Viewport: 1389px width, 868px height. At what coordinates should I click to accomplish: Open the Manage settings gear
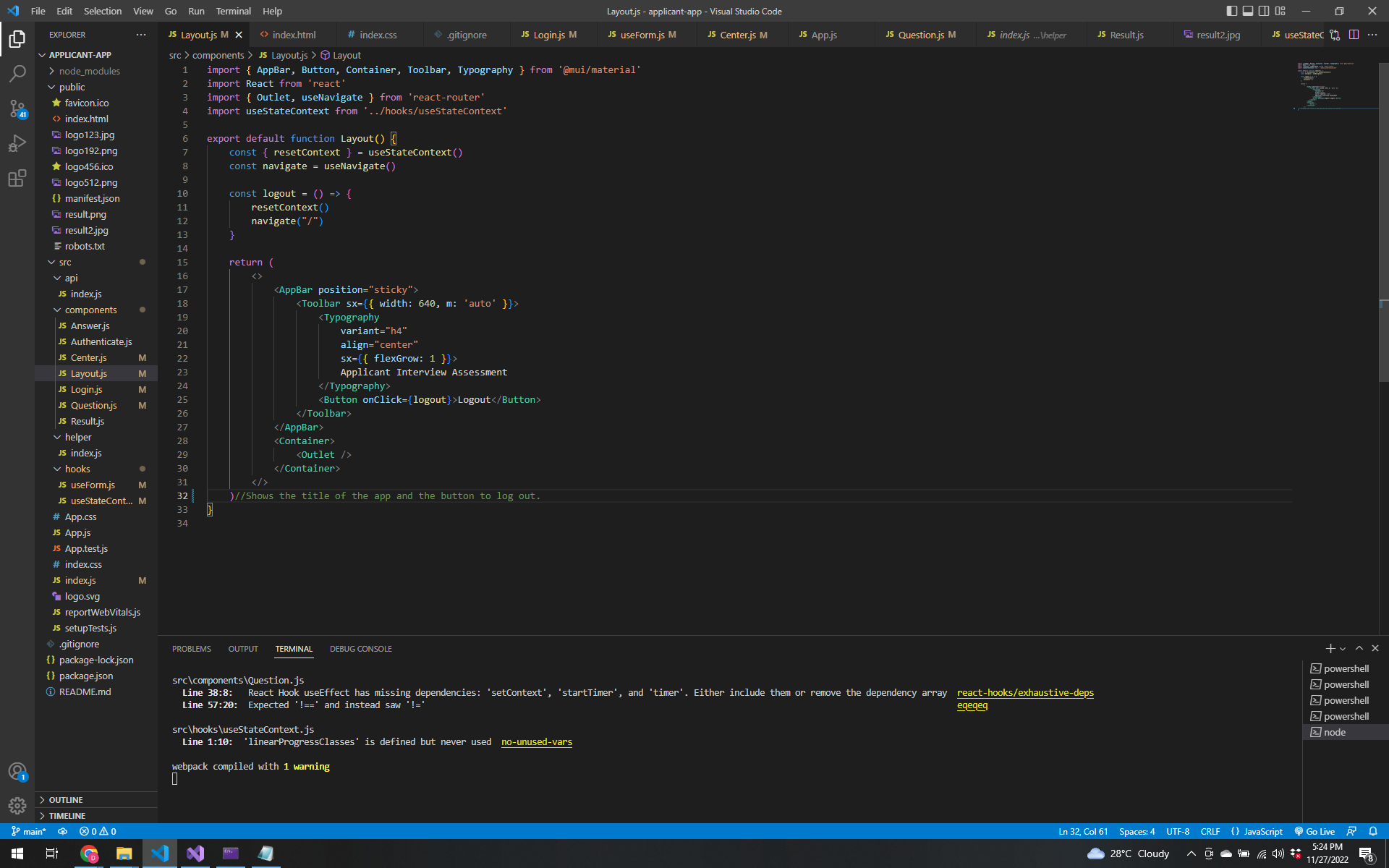pos(17,805)
